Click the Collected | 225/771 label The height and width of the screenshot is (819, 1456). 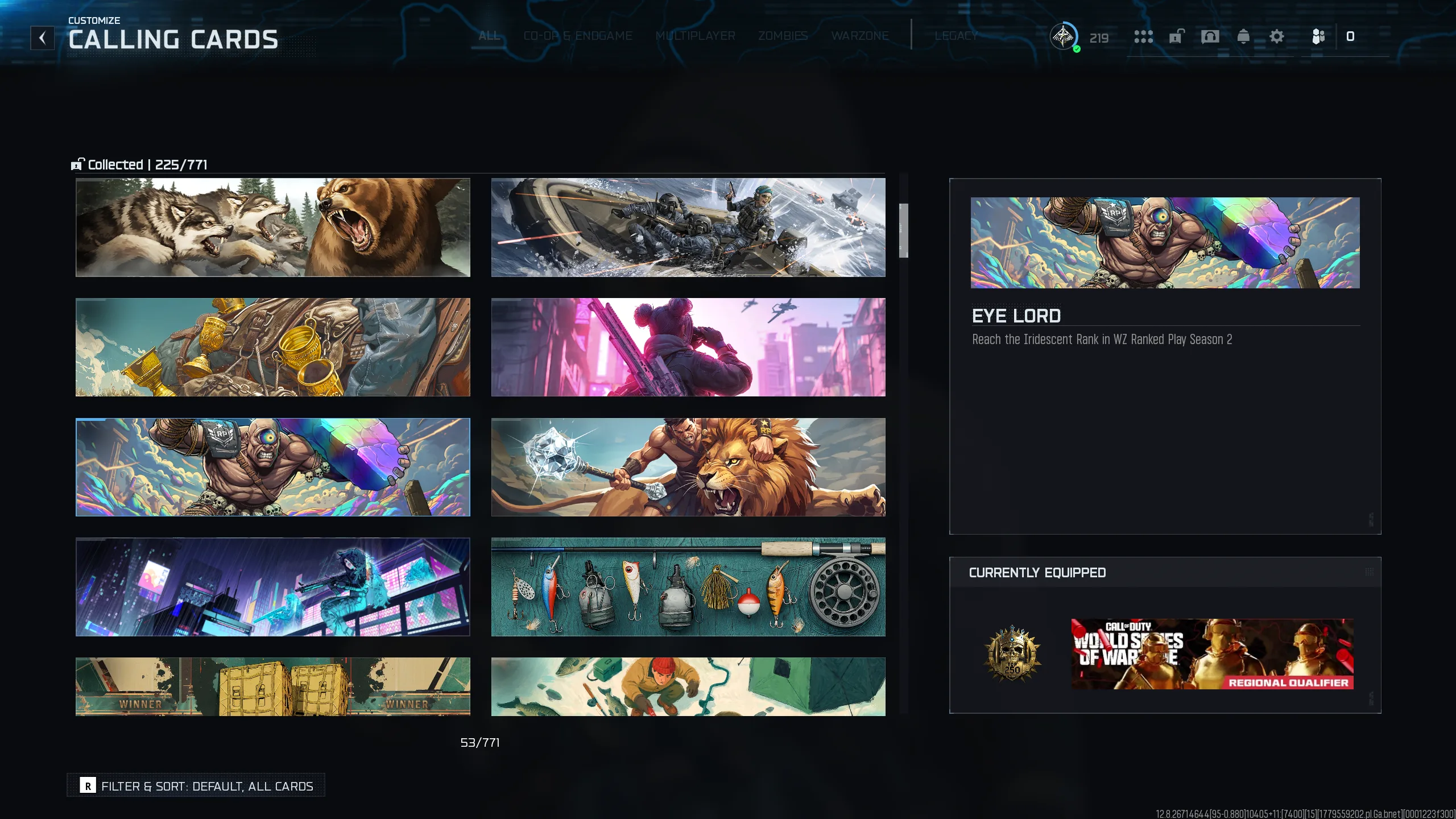click(147, 165)
